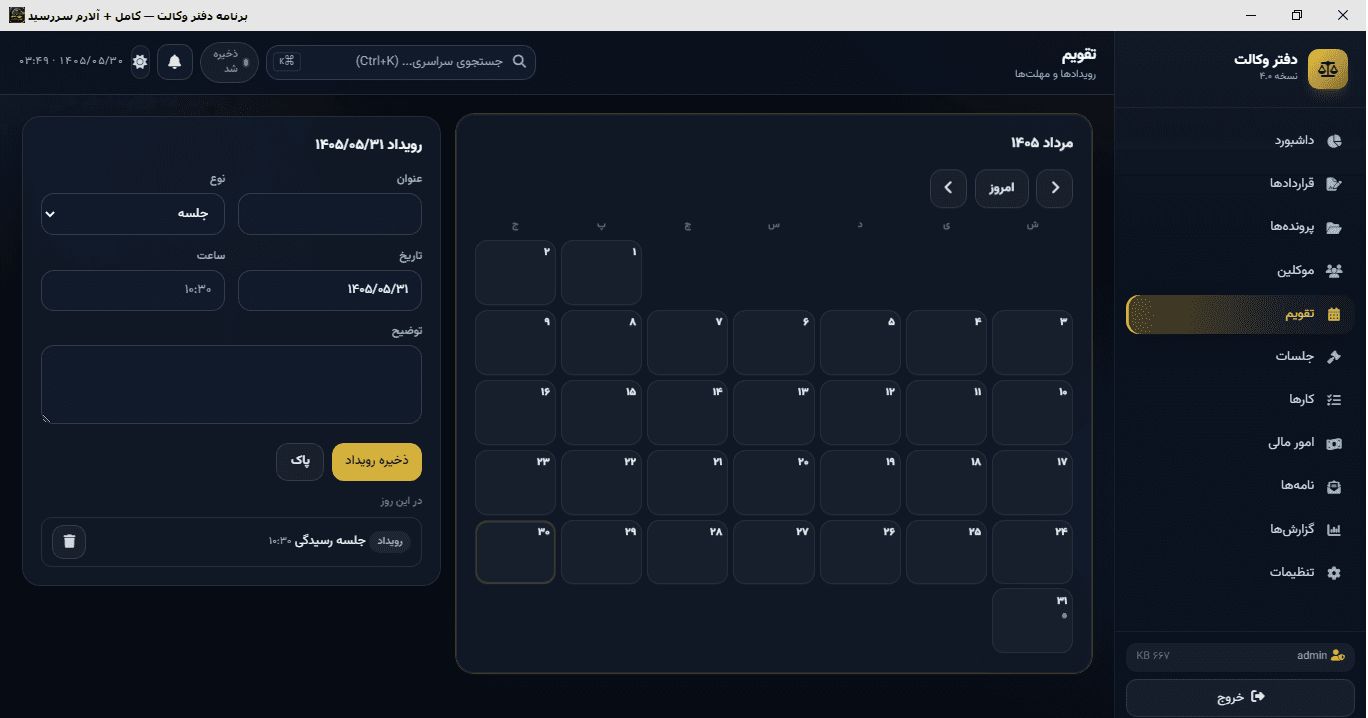Click the gold scales-of-justice logo icon
This screenshot has height=718, width=1368.
tap(1328, 69)
